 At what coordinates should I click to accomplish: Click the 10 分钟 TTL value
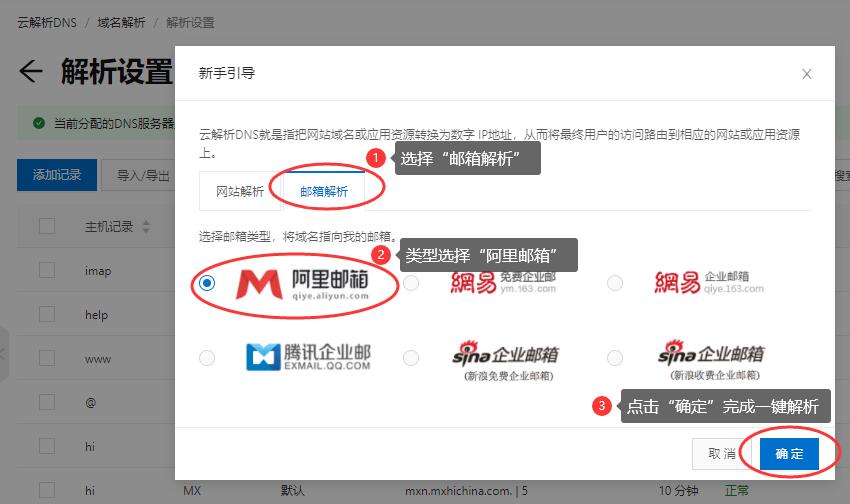(x=678, y=491)
